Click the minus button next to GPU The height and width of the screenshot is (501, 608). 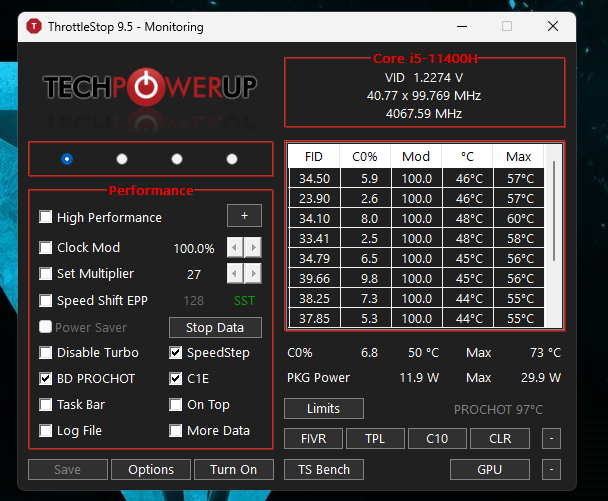tap(551, 470)
